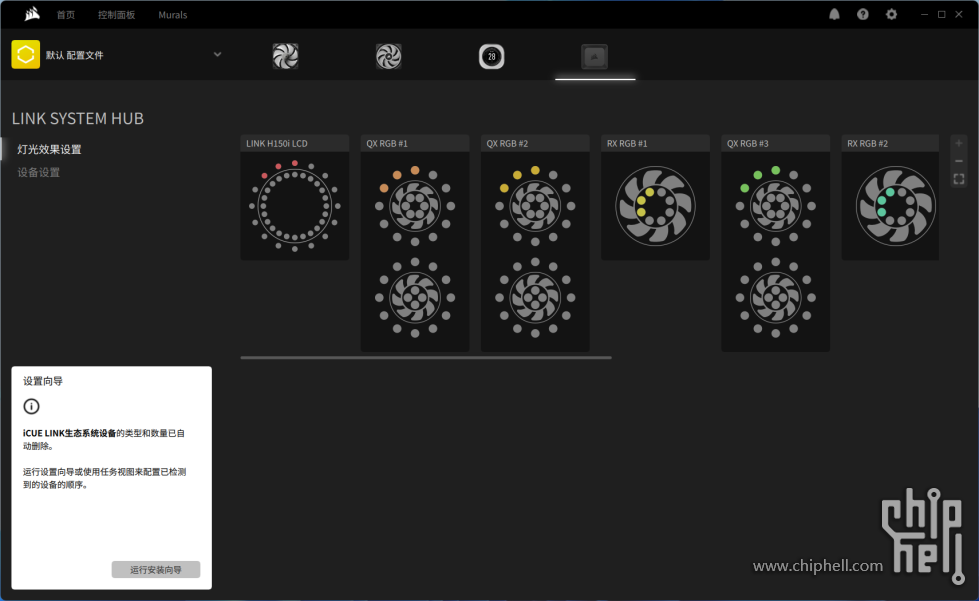Image resolution: width=979 pixels, height=601 pixels.
Task: Select the second fan device icon
Action: (388, 56)
